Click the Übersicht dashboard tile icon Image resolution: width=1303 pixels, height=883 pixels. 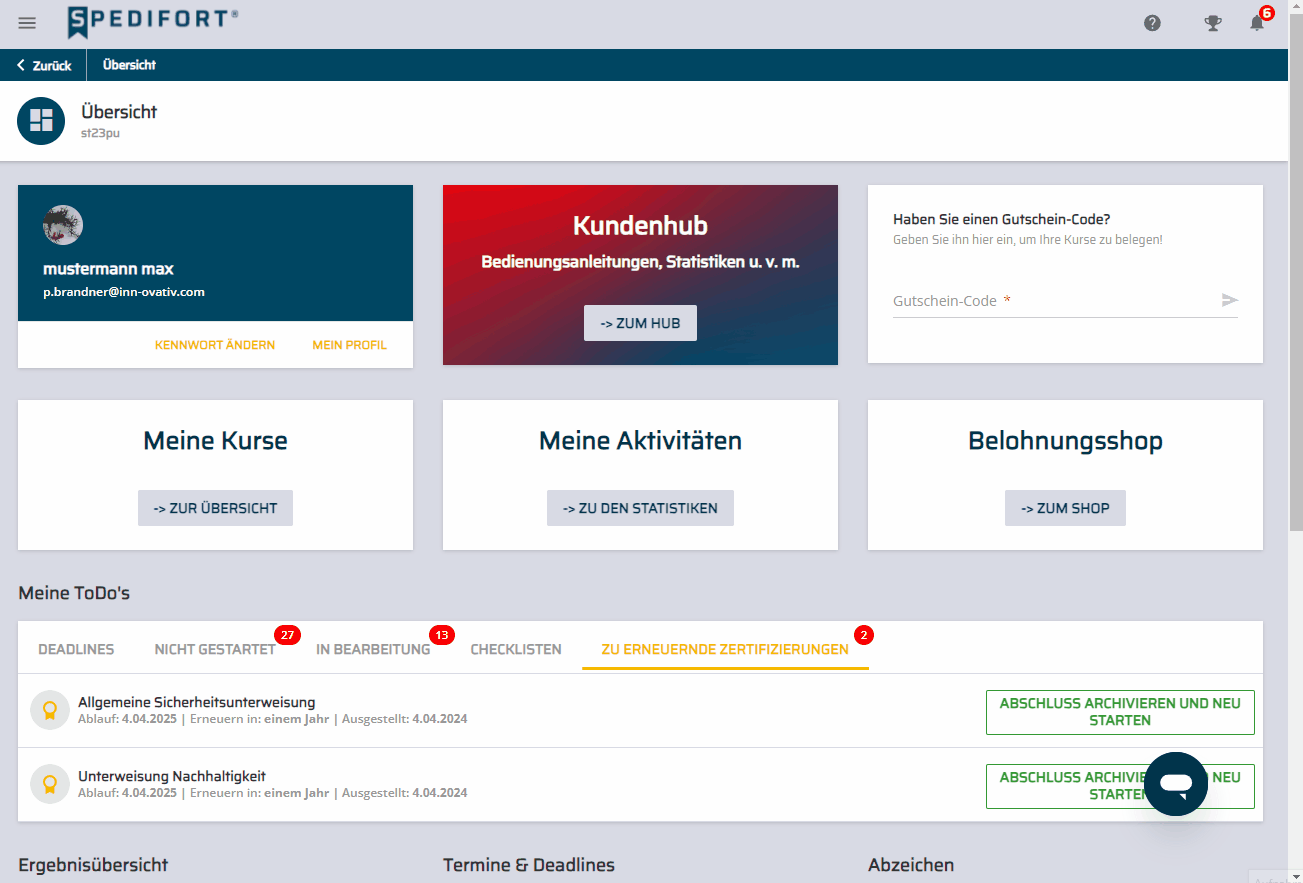click(x=41, y=121)
